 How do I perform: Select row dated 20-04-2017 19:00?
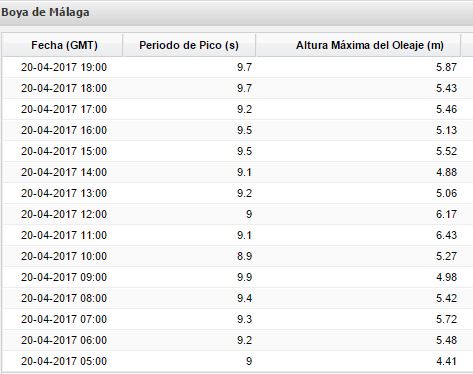coord(231,67)
